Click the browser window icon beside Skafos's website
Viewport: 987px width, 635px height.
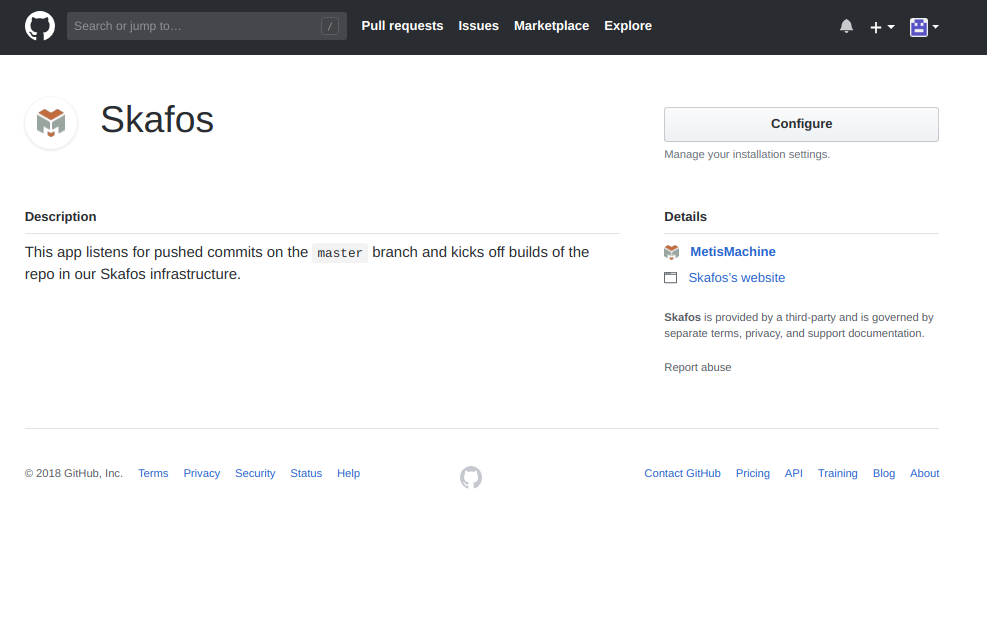click(x=670, y=278)
